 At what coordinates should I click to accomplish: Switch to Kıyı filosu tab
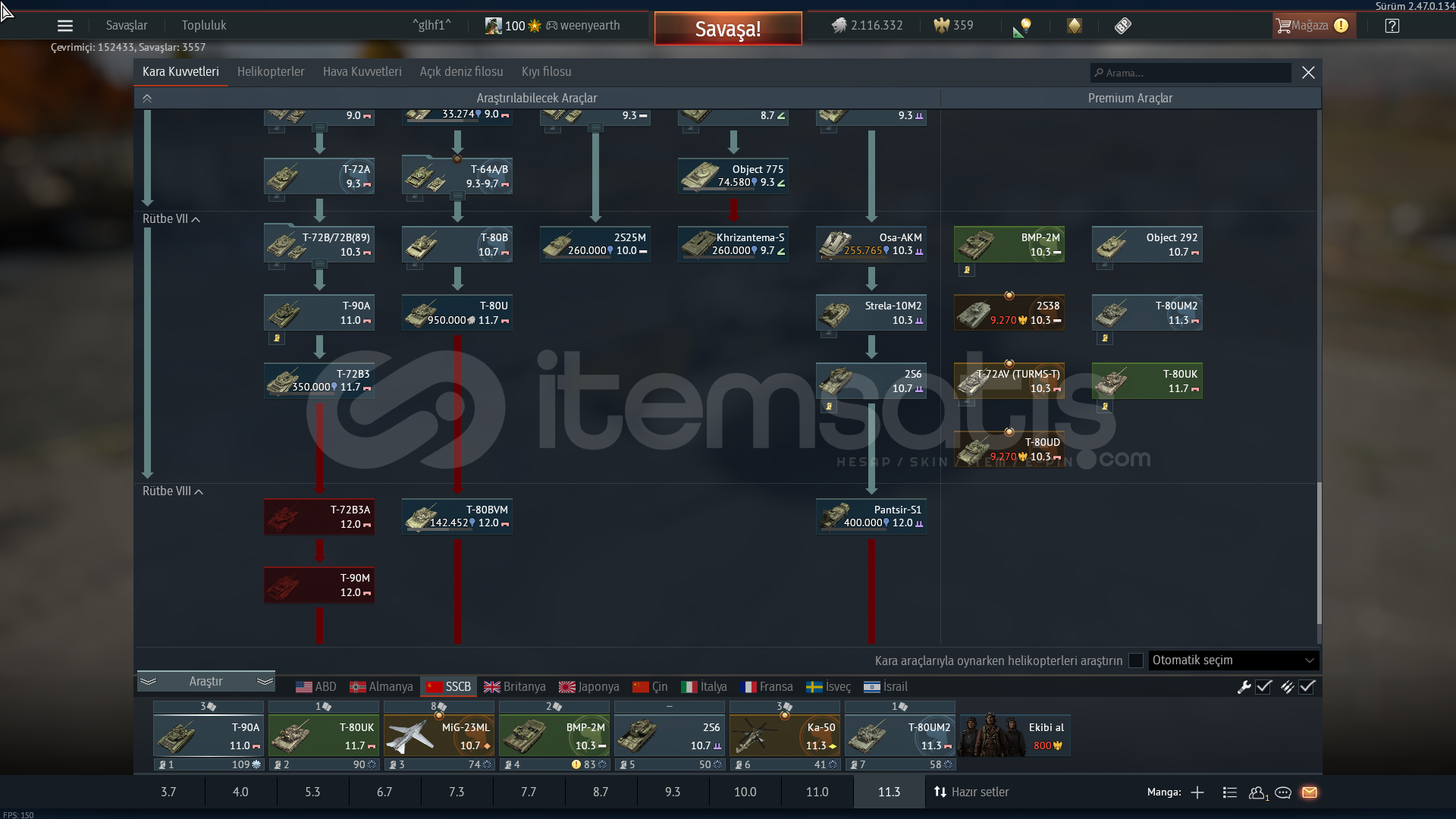(x=547, y=72)
